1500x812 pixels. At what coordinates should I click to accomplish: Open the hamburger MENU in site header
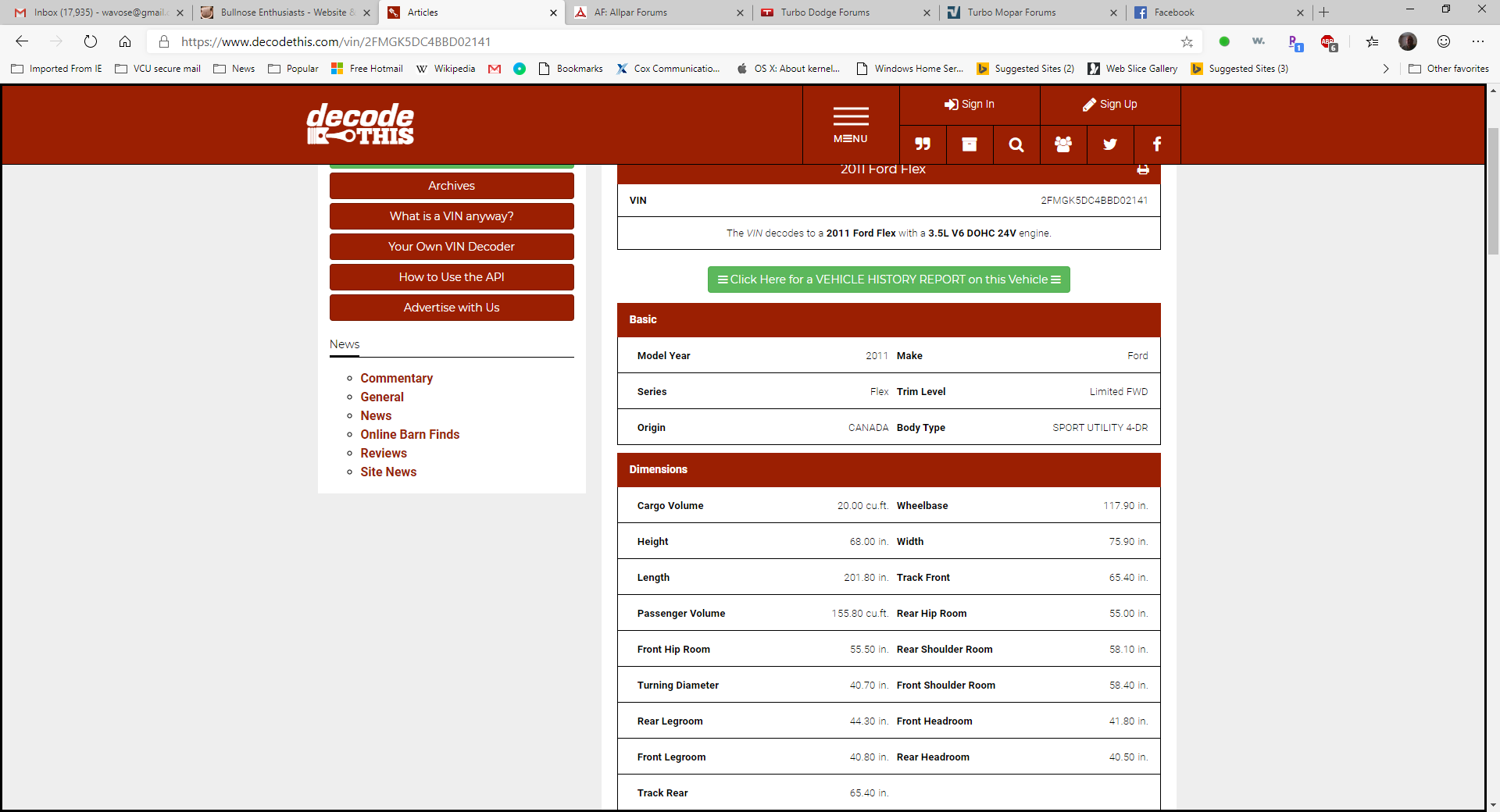851,125
